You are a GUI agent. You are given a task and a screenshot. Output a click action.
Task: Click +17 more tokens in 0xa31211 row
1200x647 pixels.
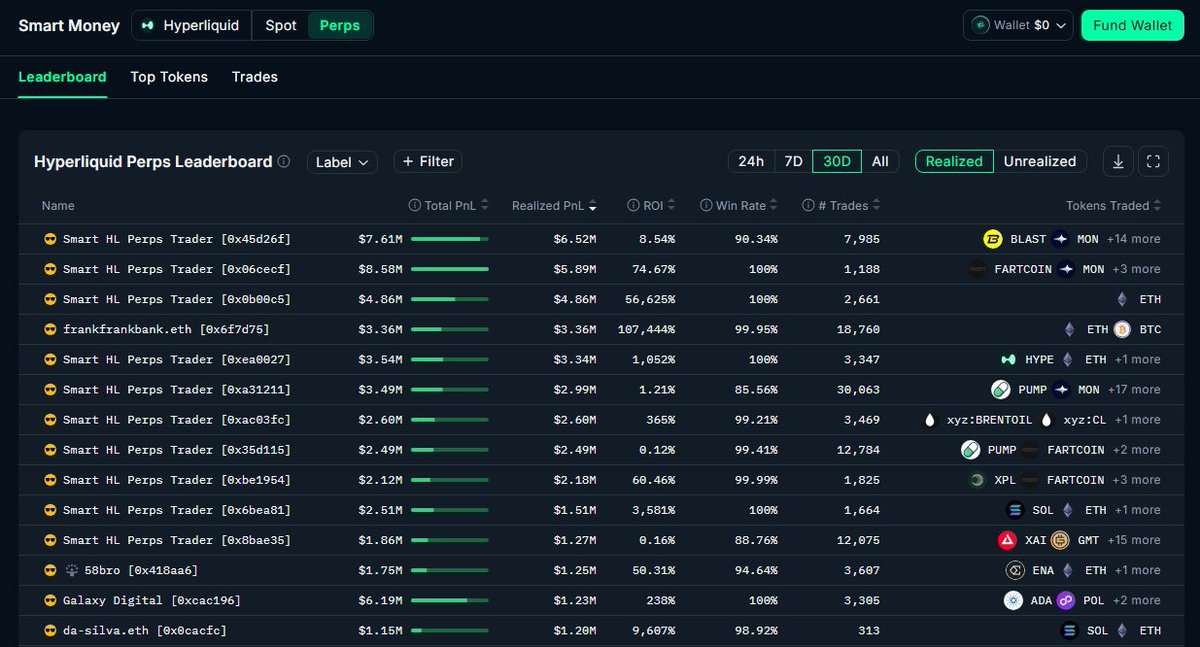tap(1133, 389)
